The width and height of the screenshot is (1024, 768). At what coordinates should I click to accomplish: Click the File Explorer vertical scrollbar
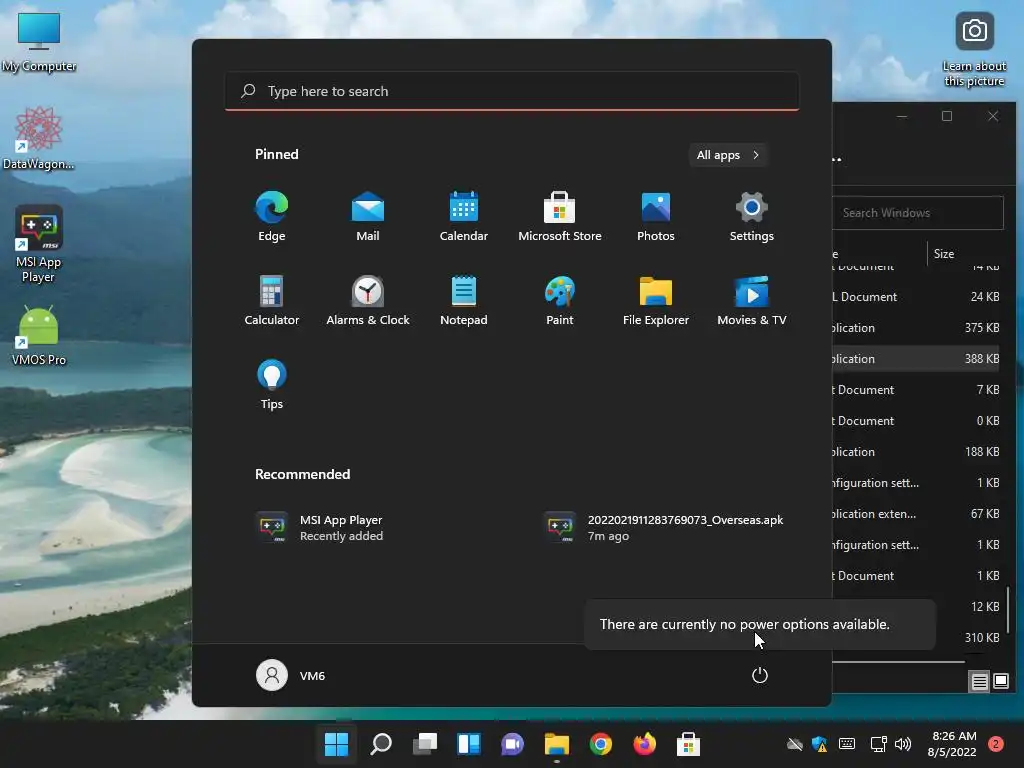(1008, 610)
